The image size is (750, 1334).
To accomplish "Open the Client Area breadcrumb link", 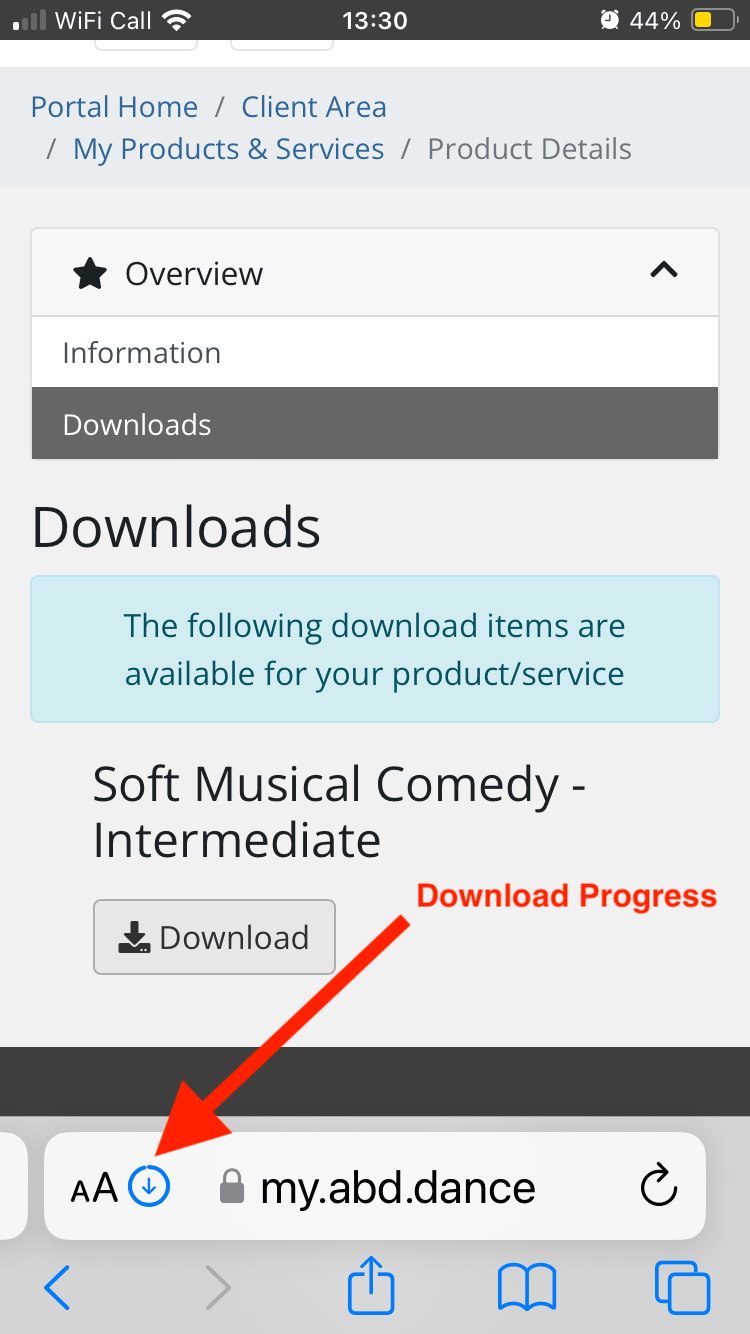I will [x=314, y=107].
